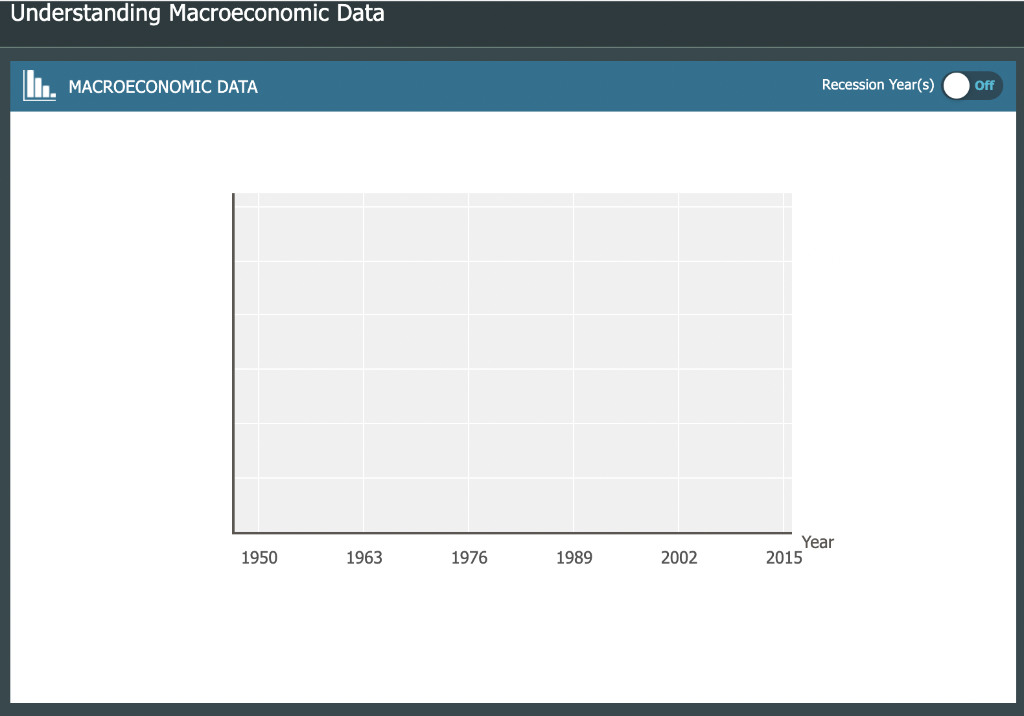Screen dimensions: 1024x716
Task: Select the 2015 tick label
Action: pos(784,557)
